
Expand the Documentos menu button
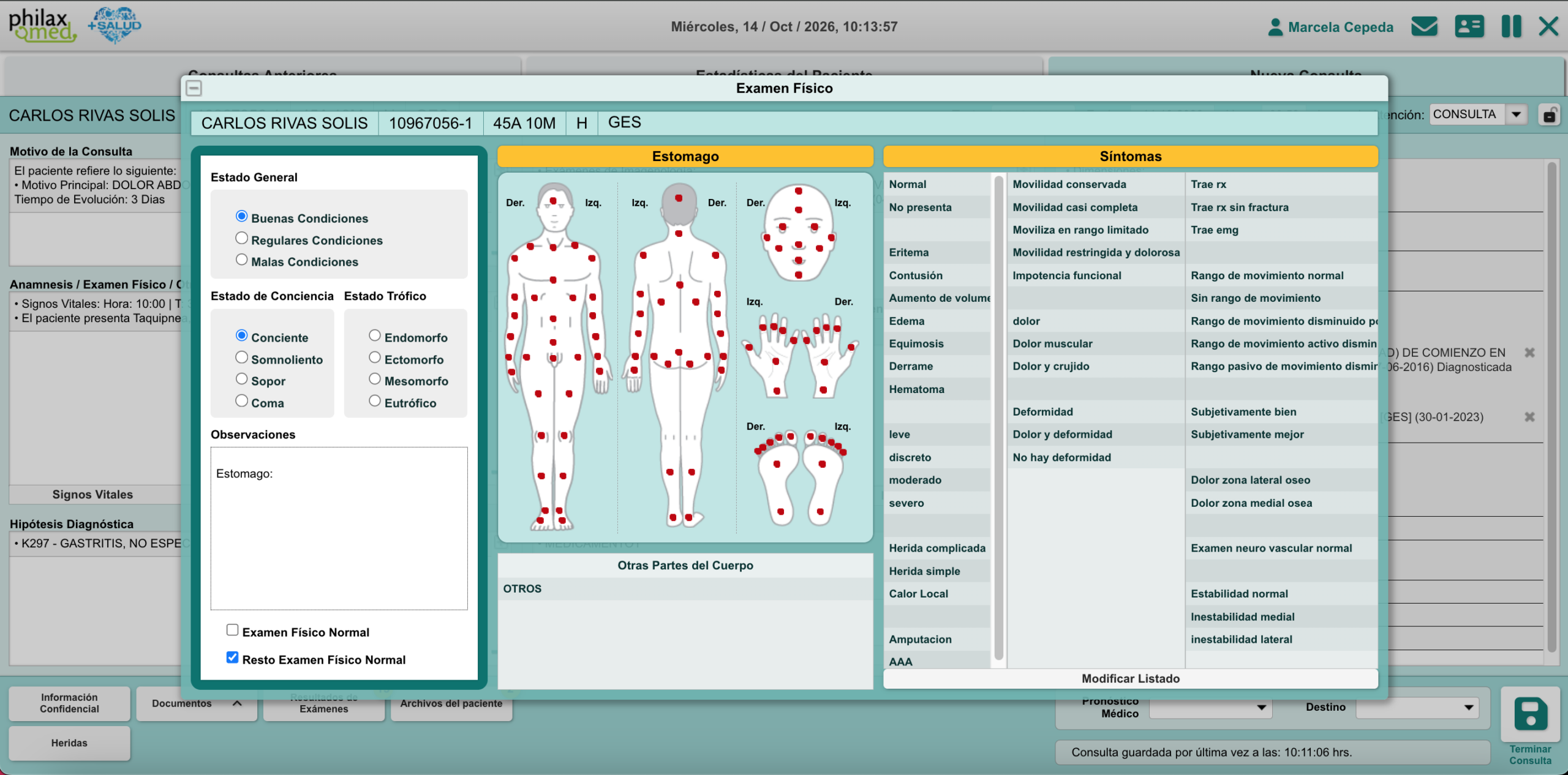coord(197,704)
